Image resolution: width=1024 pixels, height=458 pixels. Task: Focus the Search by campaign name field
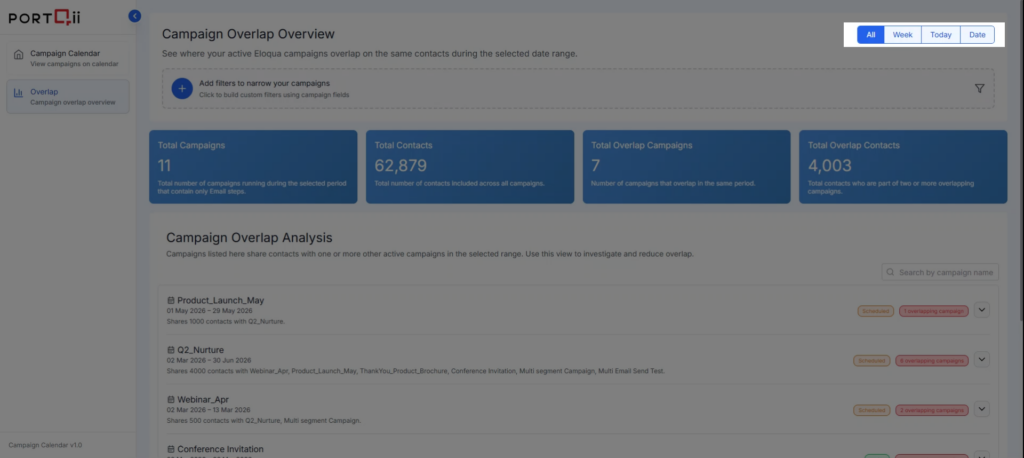945,272
